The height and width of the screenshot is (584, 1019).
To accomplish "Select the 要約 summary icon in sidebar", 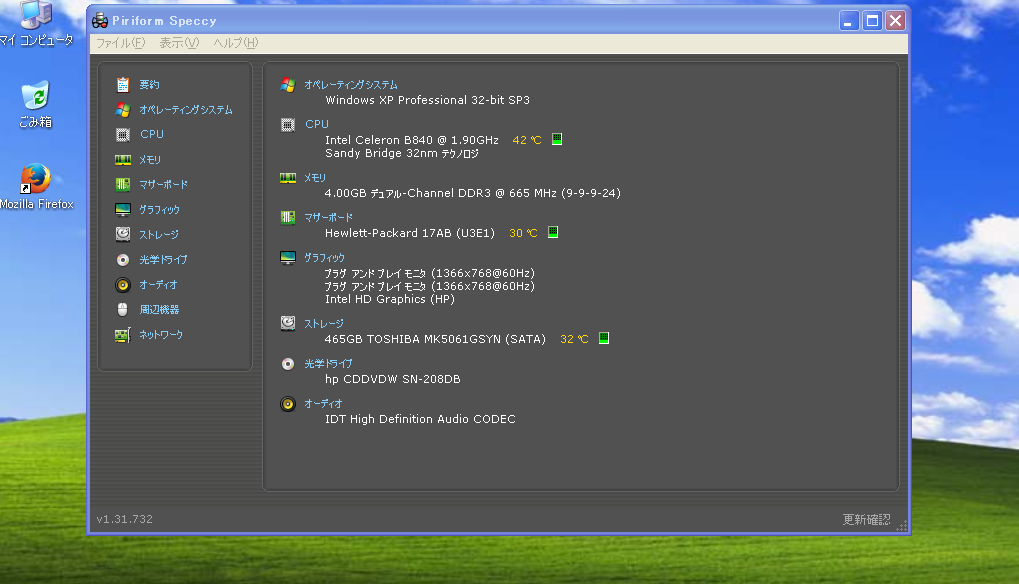I will pyautogui.click(x=123, y=84).
